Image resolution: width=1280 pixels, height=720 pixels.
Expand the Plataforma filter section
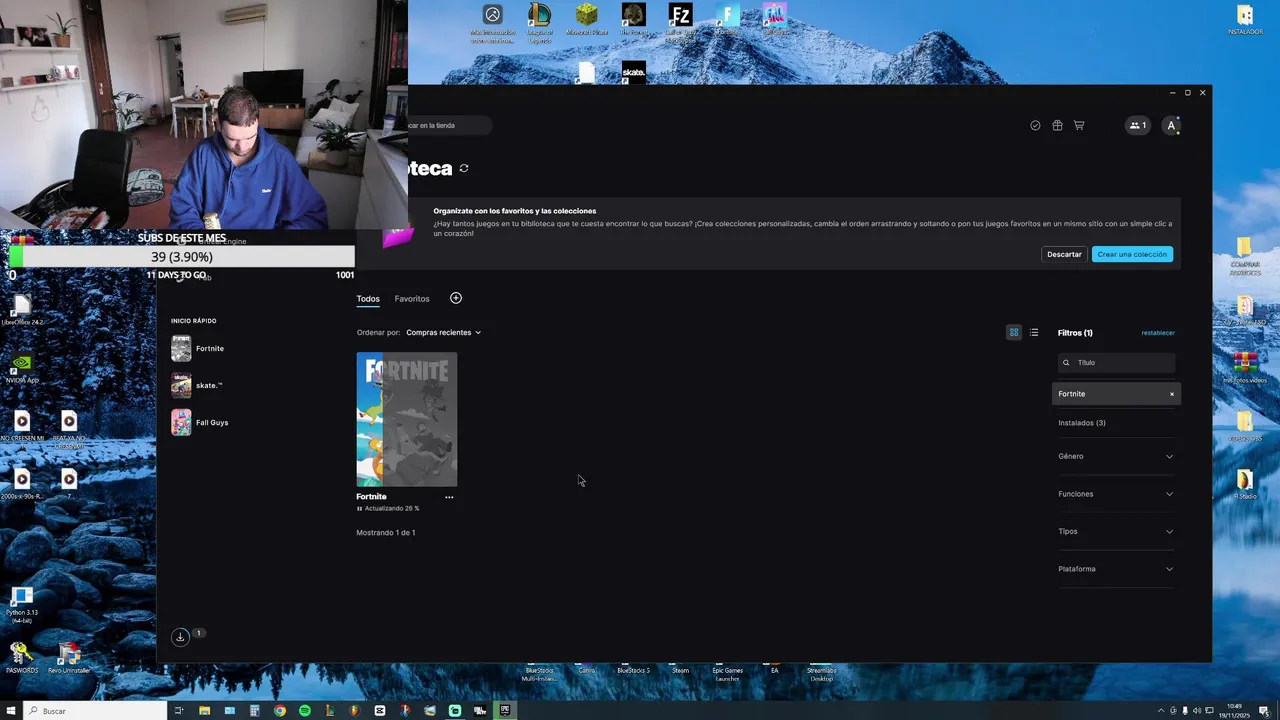click(1116, 569)
